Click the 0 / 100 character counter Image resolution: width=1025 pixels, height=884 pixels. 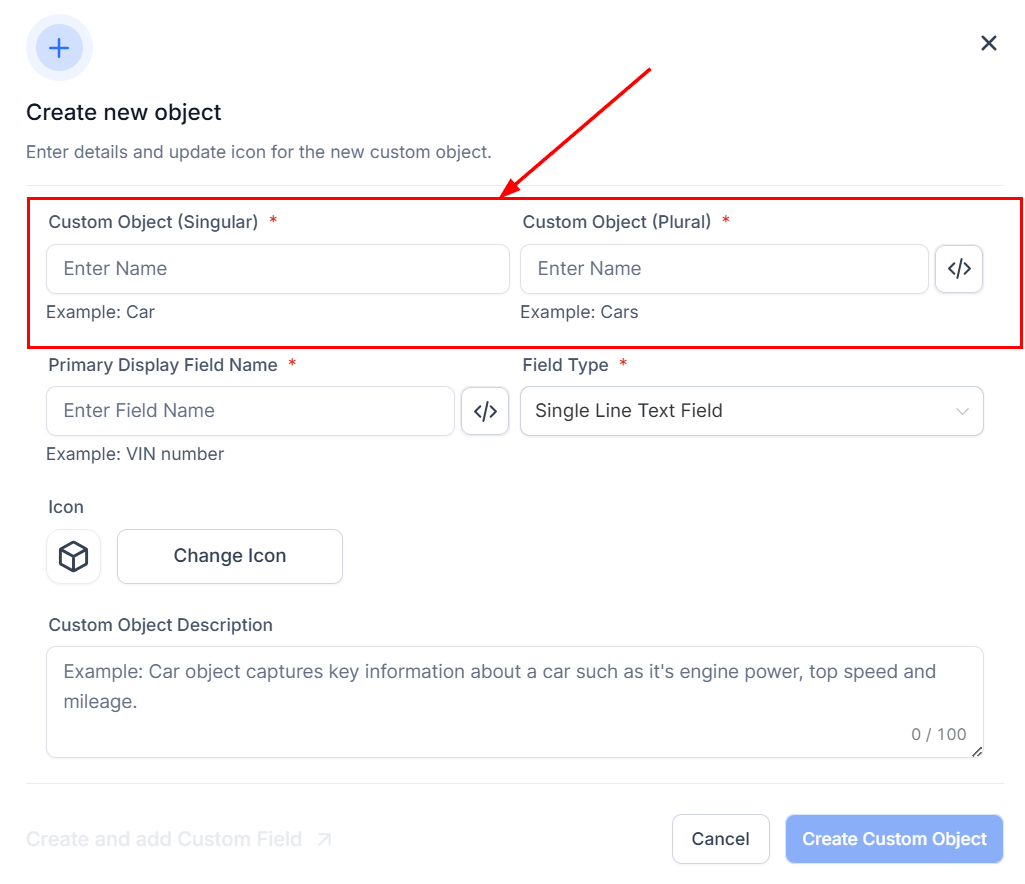pos(938,734)
